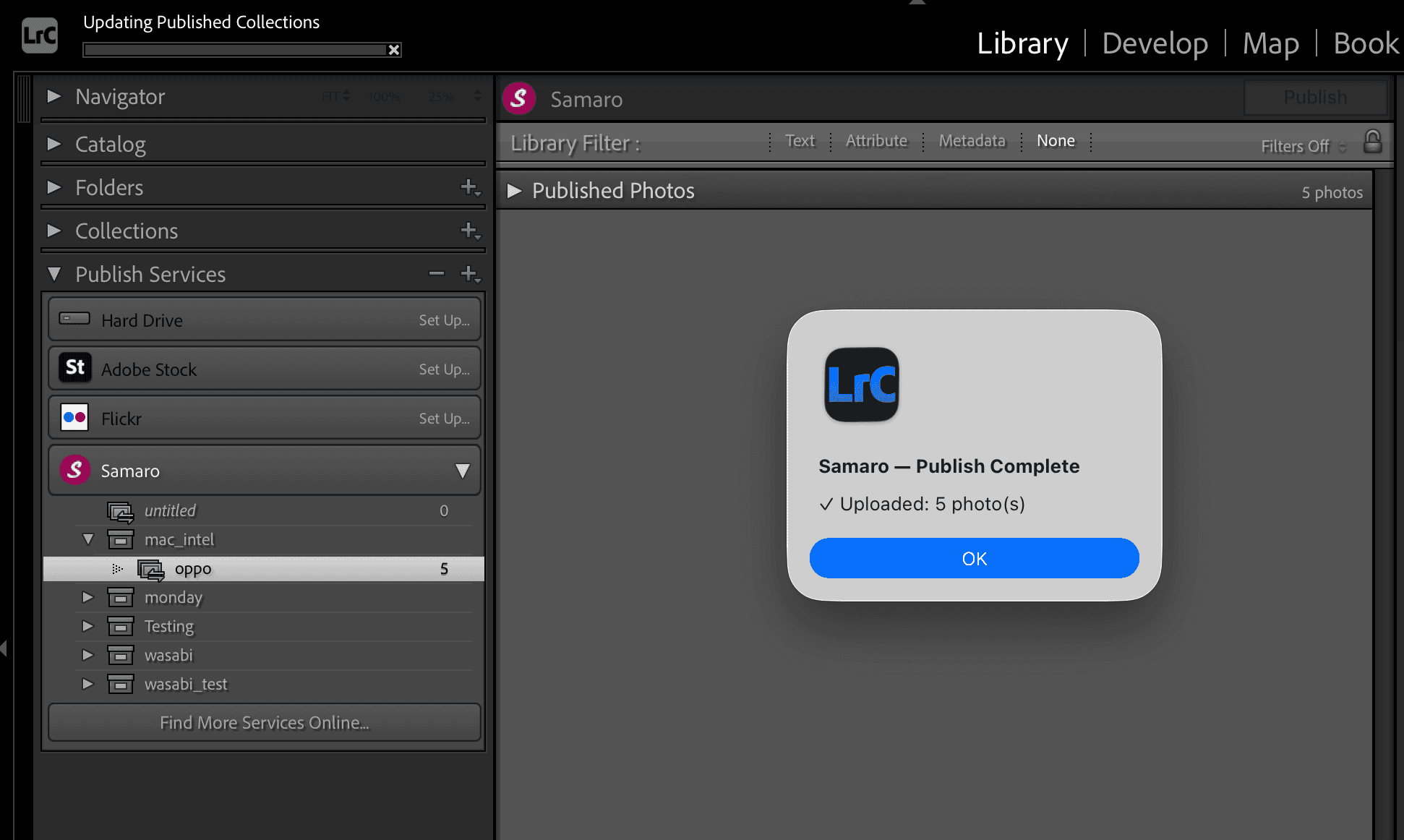Click the left panel scrollbar strip
This screenshot has width=1404, height=840.
coord(24,98)
